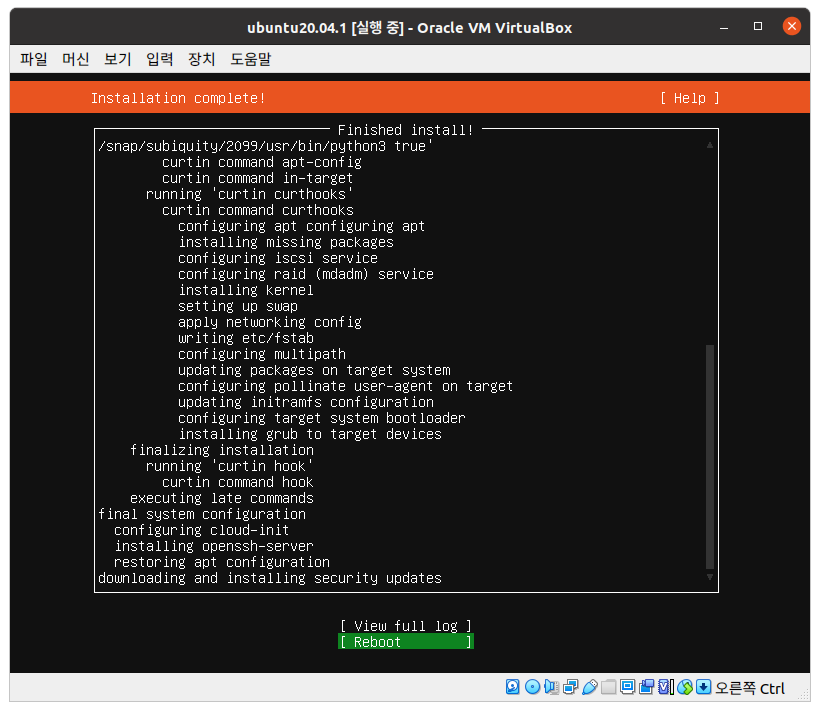Click the shared folders status icon
Viewport: 820px width, 711px height.
click(x=608, y=686)
